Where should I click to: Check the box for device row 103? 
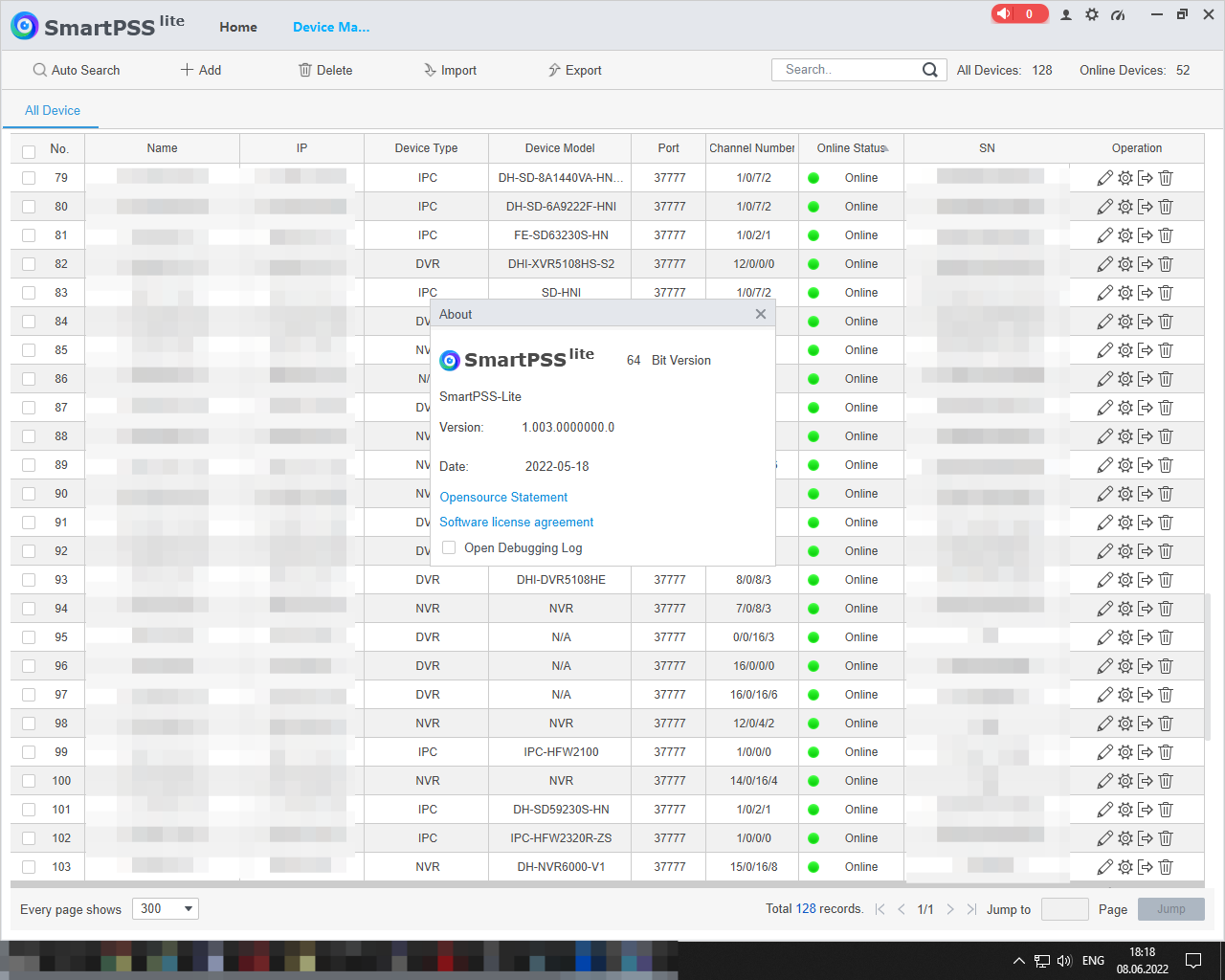[29, 867]
